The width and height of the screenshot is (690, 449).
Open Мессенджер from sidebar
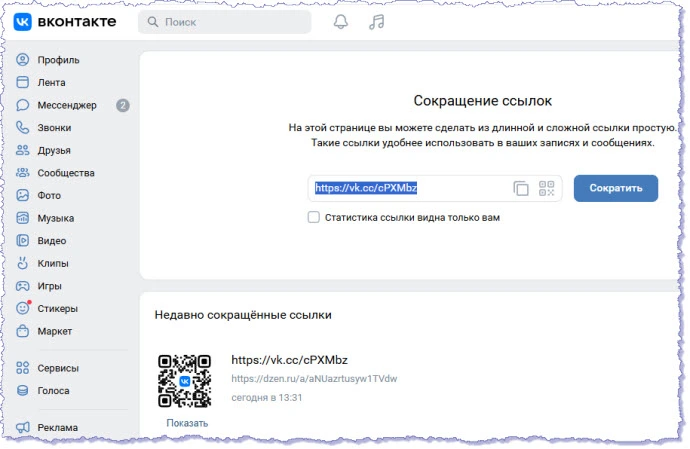67,105
